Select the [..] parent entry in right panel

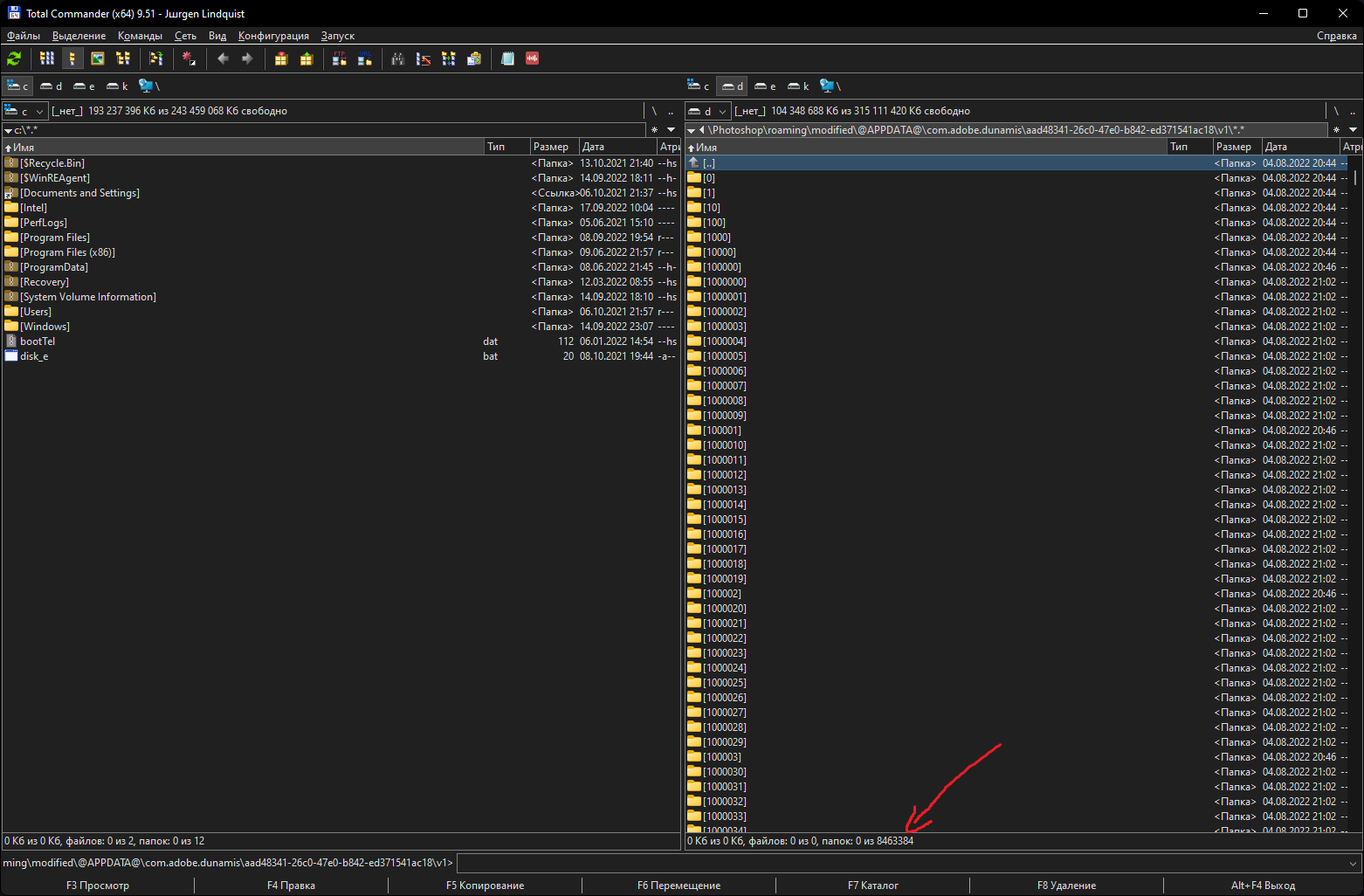(x=1018, y=163)
